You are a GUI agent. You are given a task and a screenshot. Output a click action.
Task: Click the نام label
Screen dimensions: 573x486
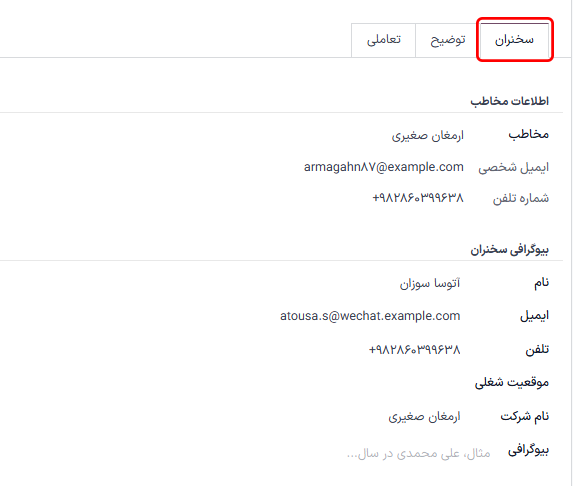(542, 282)
